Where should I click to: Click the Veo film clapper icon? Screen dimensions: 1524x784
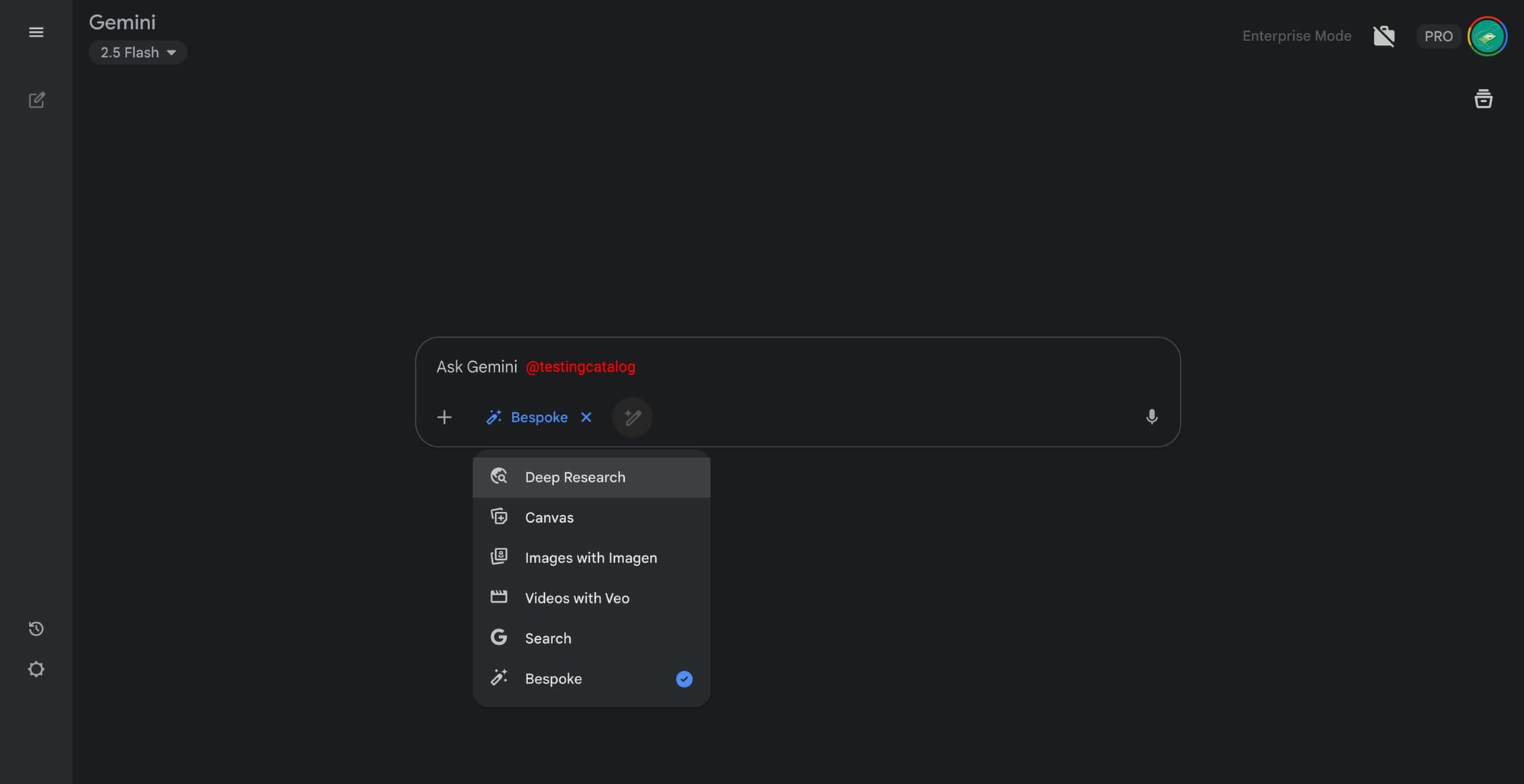pyautogui.click(x=499, y=597)
